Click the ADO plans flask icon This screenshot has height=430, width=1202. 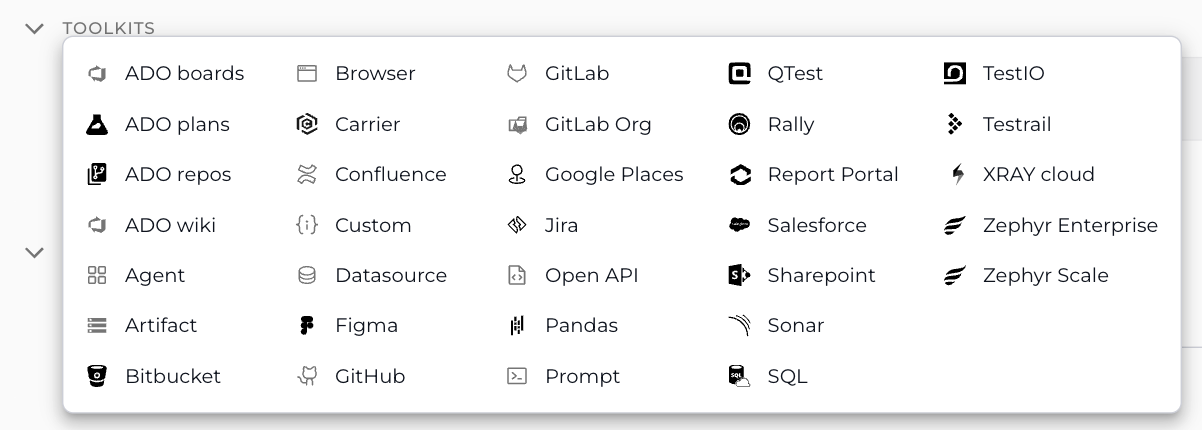click(97, 124)
